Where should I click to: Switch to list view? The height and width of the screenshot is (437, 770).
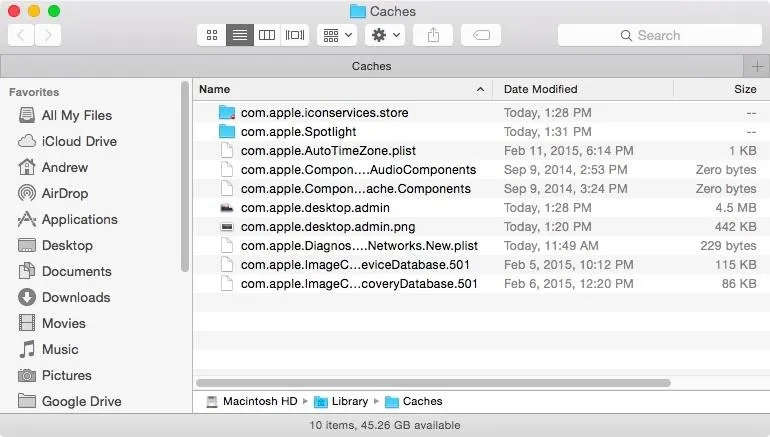[240, 35]
